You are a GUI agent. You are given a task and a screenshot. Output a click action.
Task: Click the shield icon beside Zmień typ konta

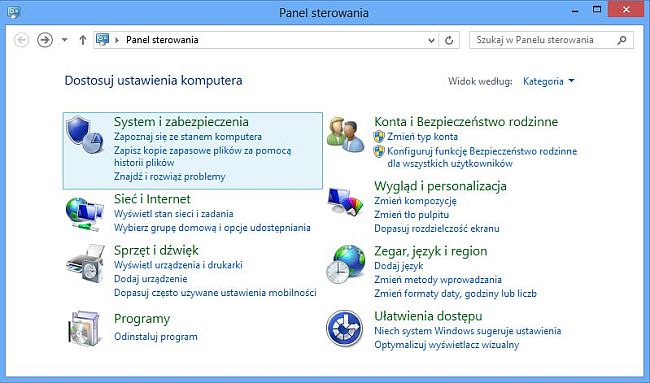(x=379, y=136)
